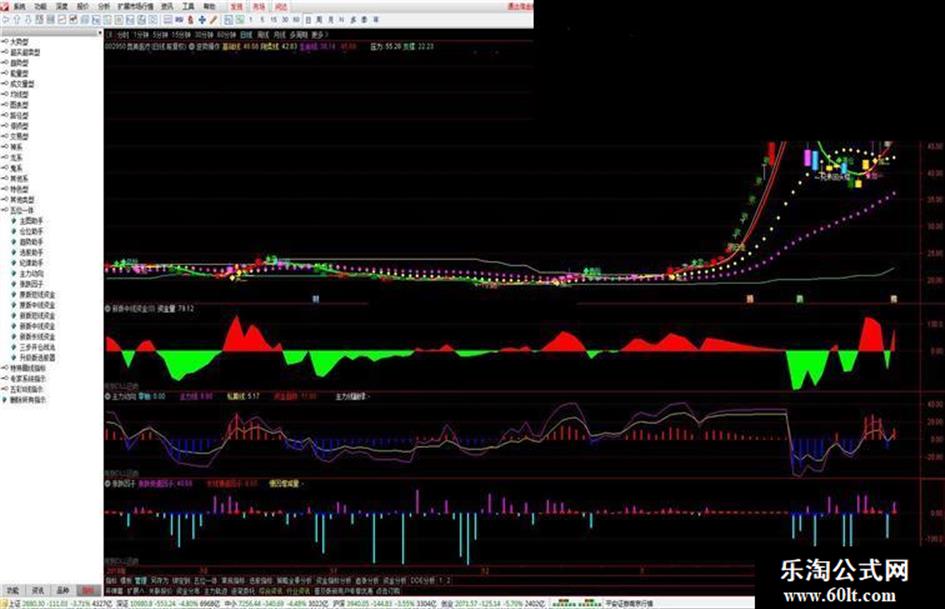Select the pencil drawing tool icon
The image size is (945, 609).
[x=213, y=20]
